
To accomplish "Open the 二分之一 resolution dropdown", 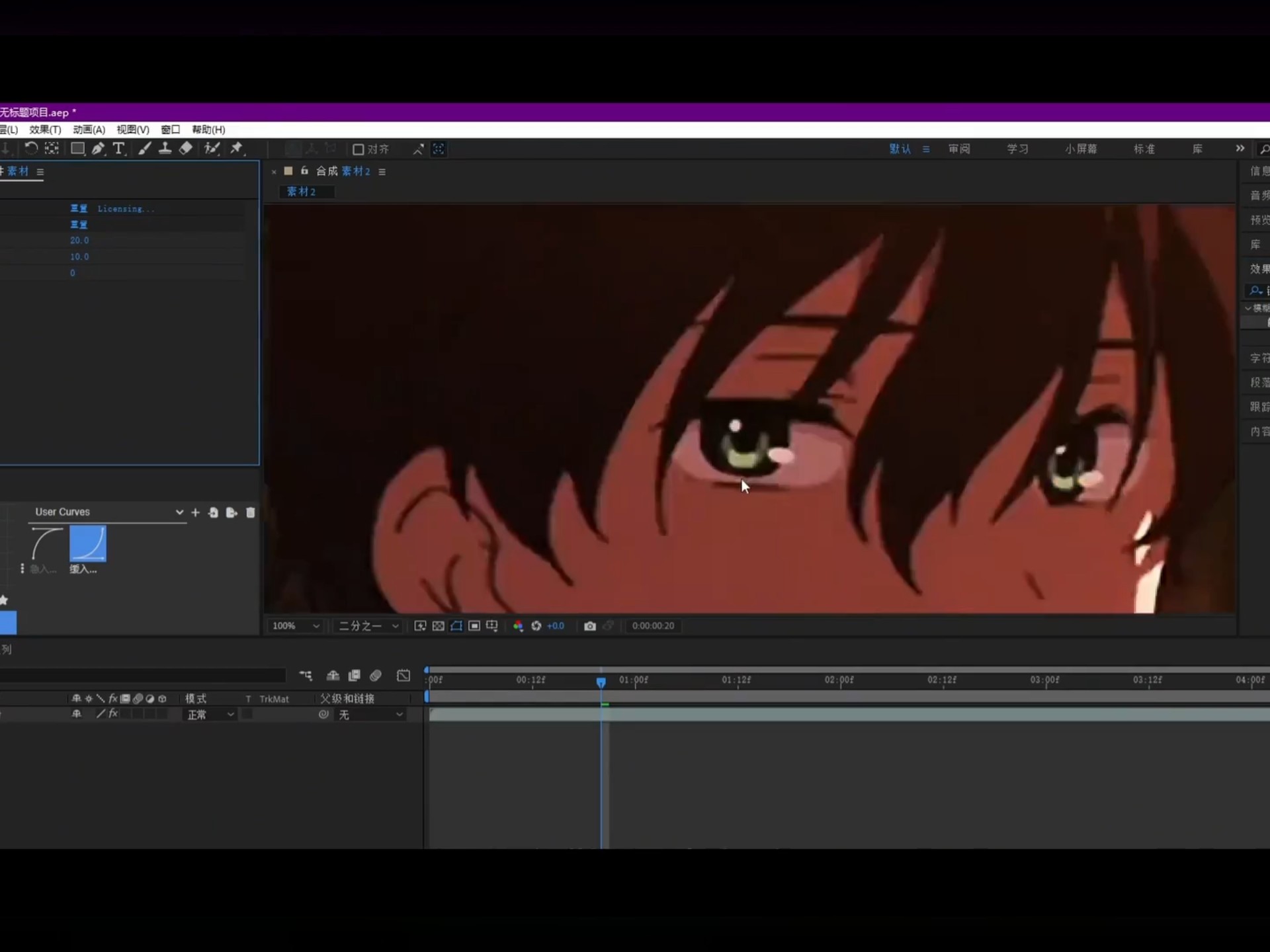I will point(368,626).
